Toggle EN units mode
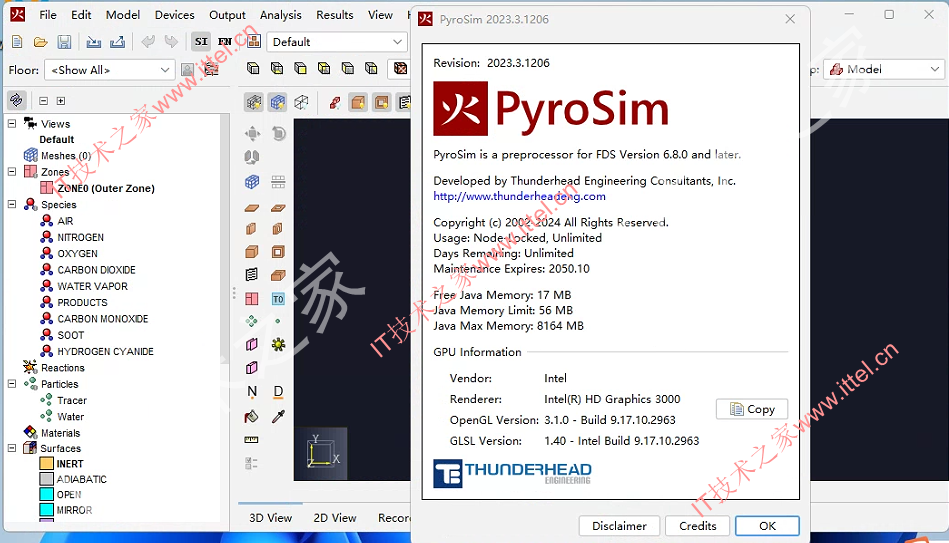Screen dimensions: 949x543 [x=225, y=42]
